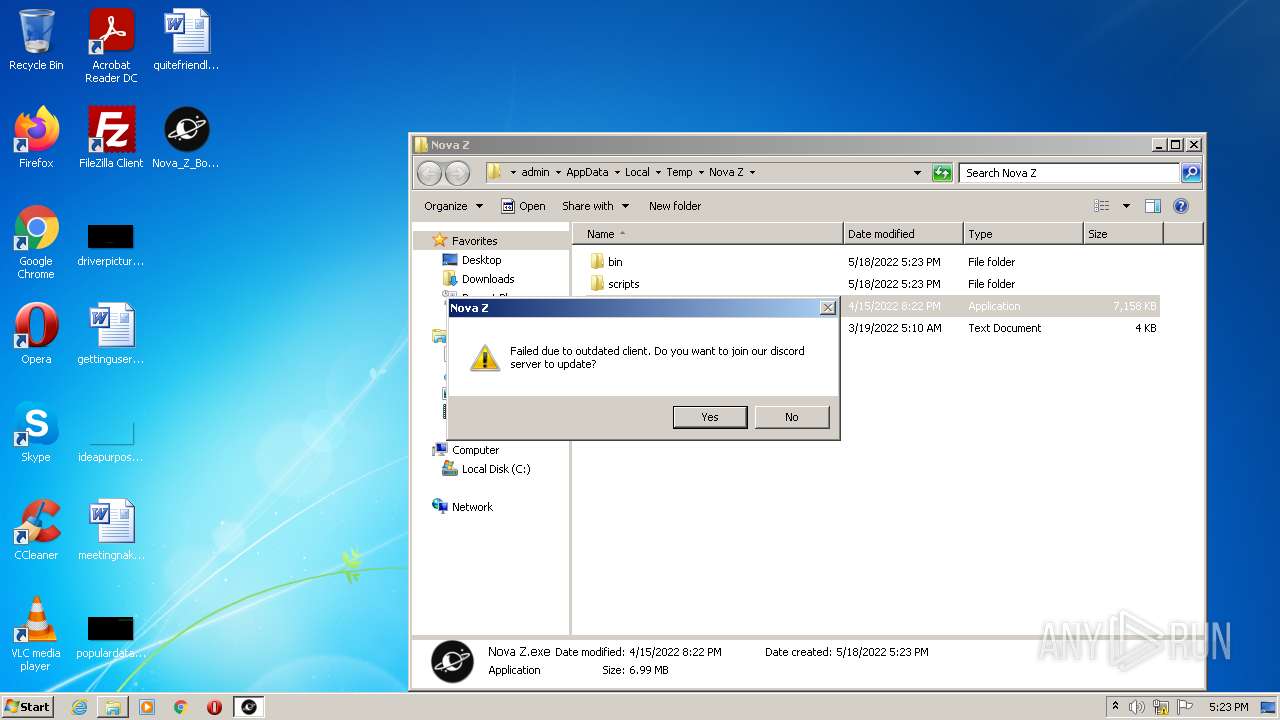Screen dimensions: 1280x720
Task: Sort files by Size column
Action: (1123, 234)
